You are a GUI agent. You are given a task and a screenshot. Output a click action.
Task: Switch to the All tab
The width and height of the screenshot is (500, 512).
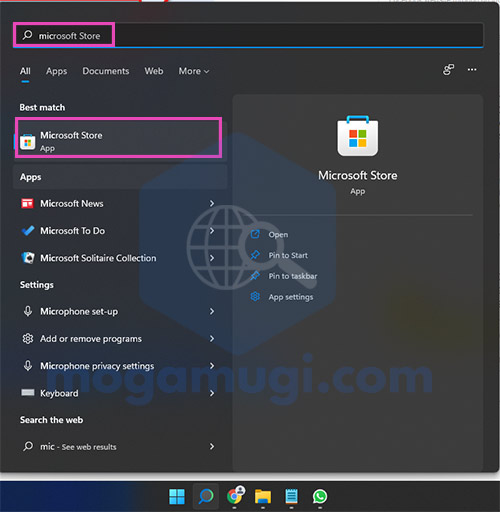(25, 71)
